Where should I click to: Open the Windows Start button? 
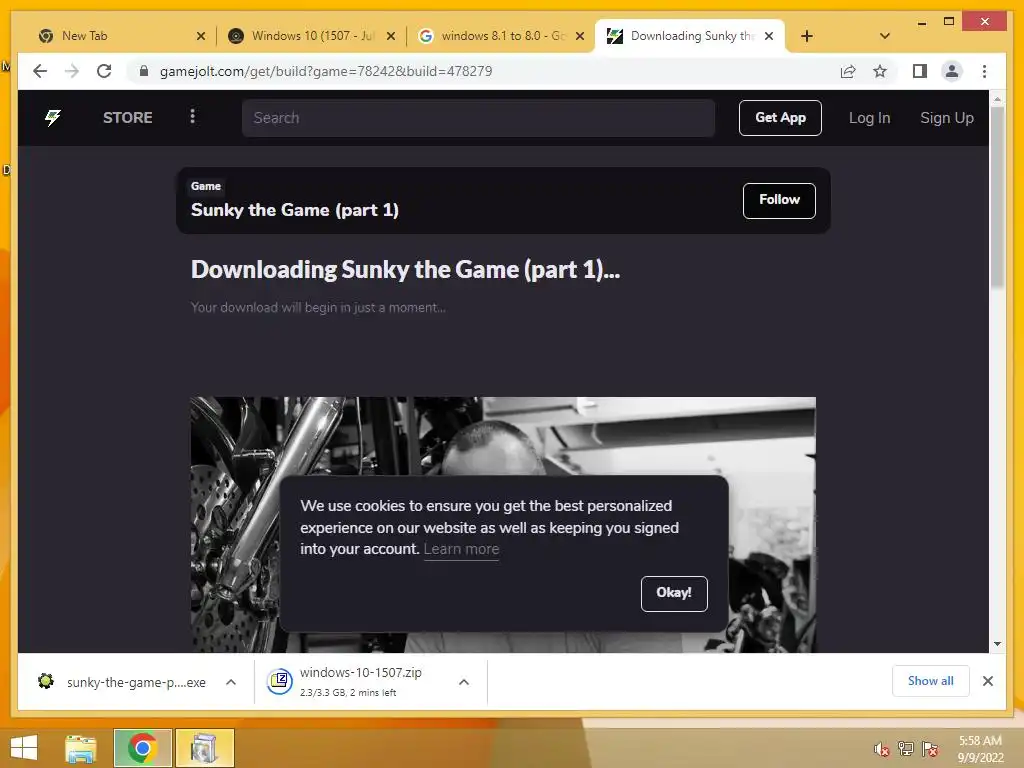[24, 748]
